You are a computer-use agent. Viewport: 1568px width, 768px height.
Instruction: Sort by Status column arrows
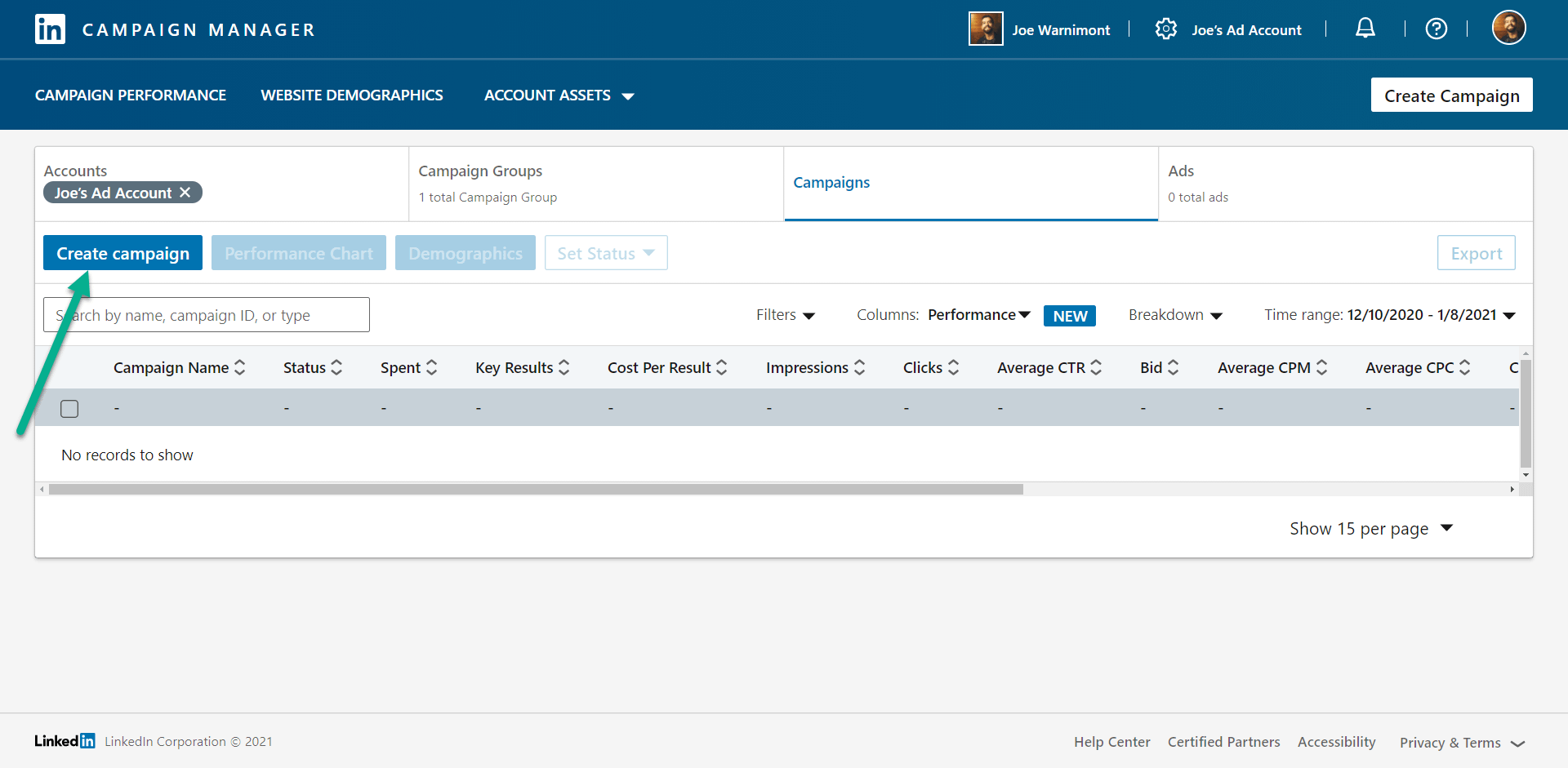click(x=336, y=367)
